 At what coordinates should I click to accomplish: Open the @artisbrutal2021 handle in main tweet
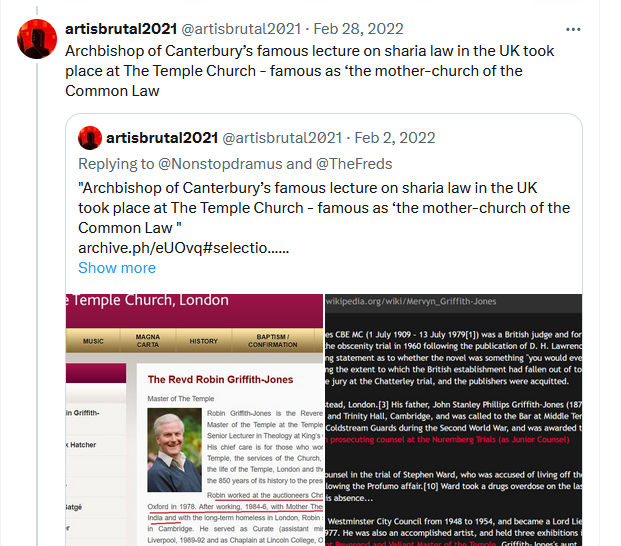point(241,29)
